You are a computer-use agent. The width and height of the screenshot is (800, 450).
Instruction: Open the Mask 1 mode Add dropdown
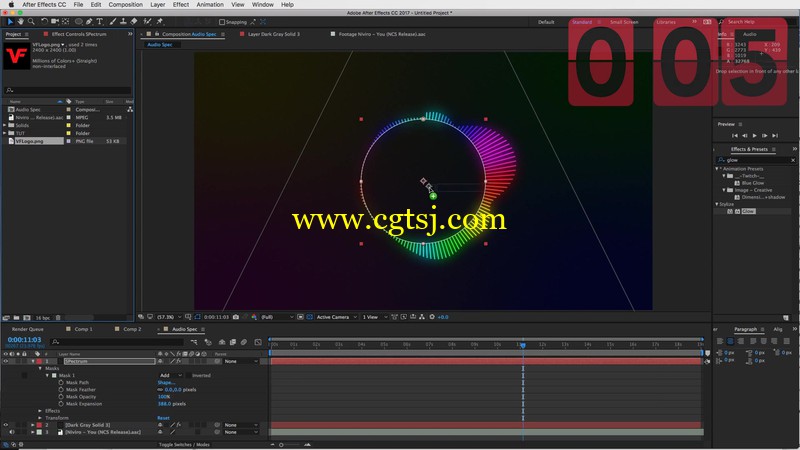[x=170, y=376]
